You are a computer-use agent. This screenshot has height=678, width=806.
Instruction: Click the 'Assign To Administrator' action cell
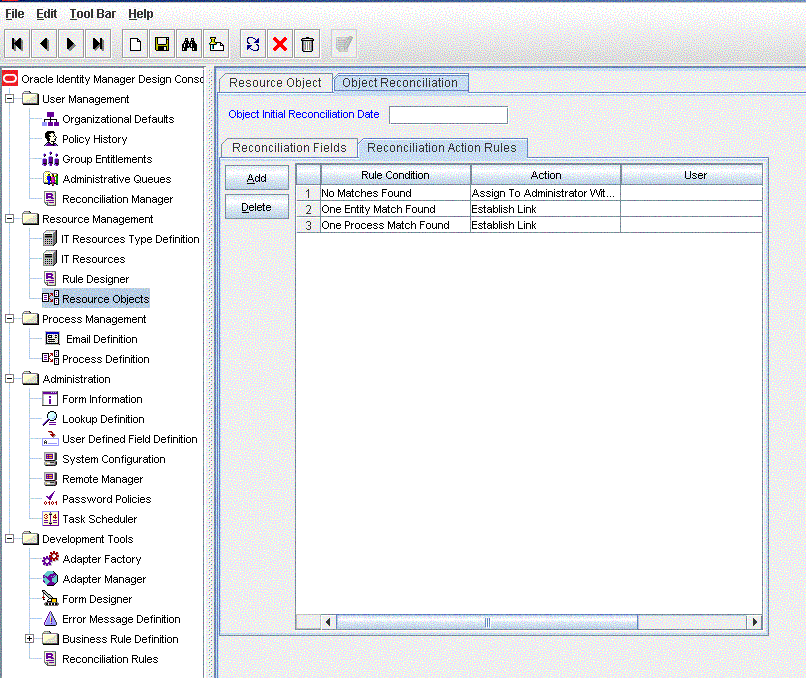click(x=545, y=193)
